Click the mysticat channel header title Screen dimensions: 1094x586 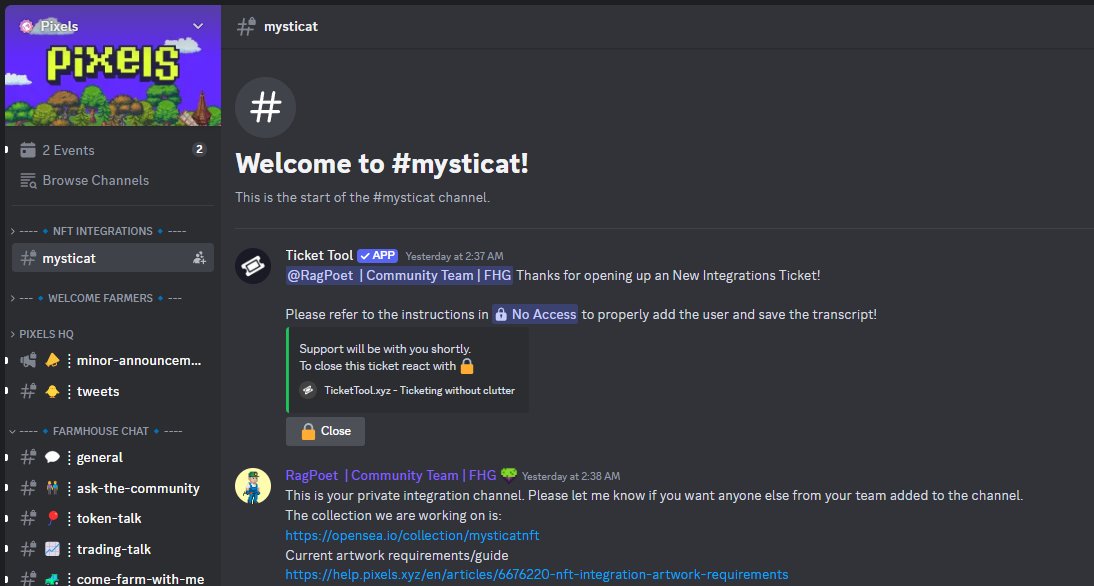(291, 27)
